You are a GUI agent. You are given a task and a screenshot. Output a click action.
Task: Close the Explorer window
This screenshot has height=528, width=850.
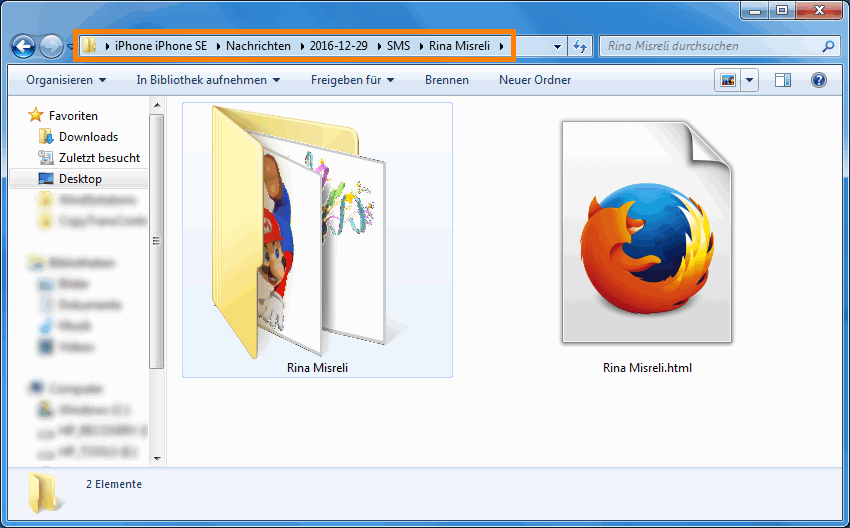(x=819, y=10)
